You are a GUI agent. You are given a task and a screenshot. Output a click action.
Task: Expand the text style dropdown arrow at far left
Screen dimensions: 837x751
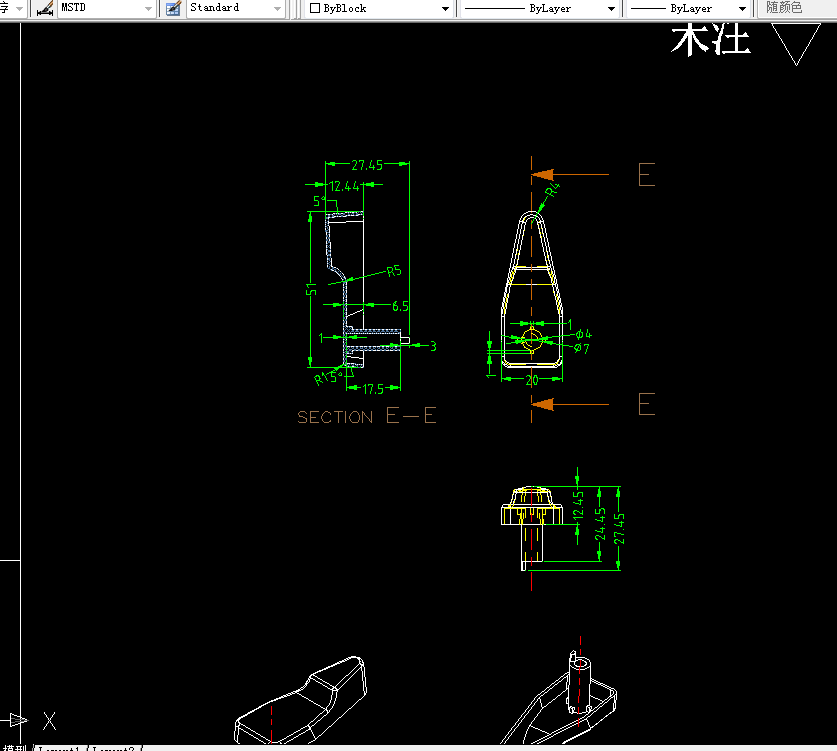(x=20, y=9)
